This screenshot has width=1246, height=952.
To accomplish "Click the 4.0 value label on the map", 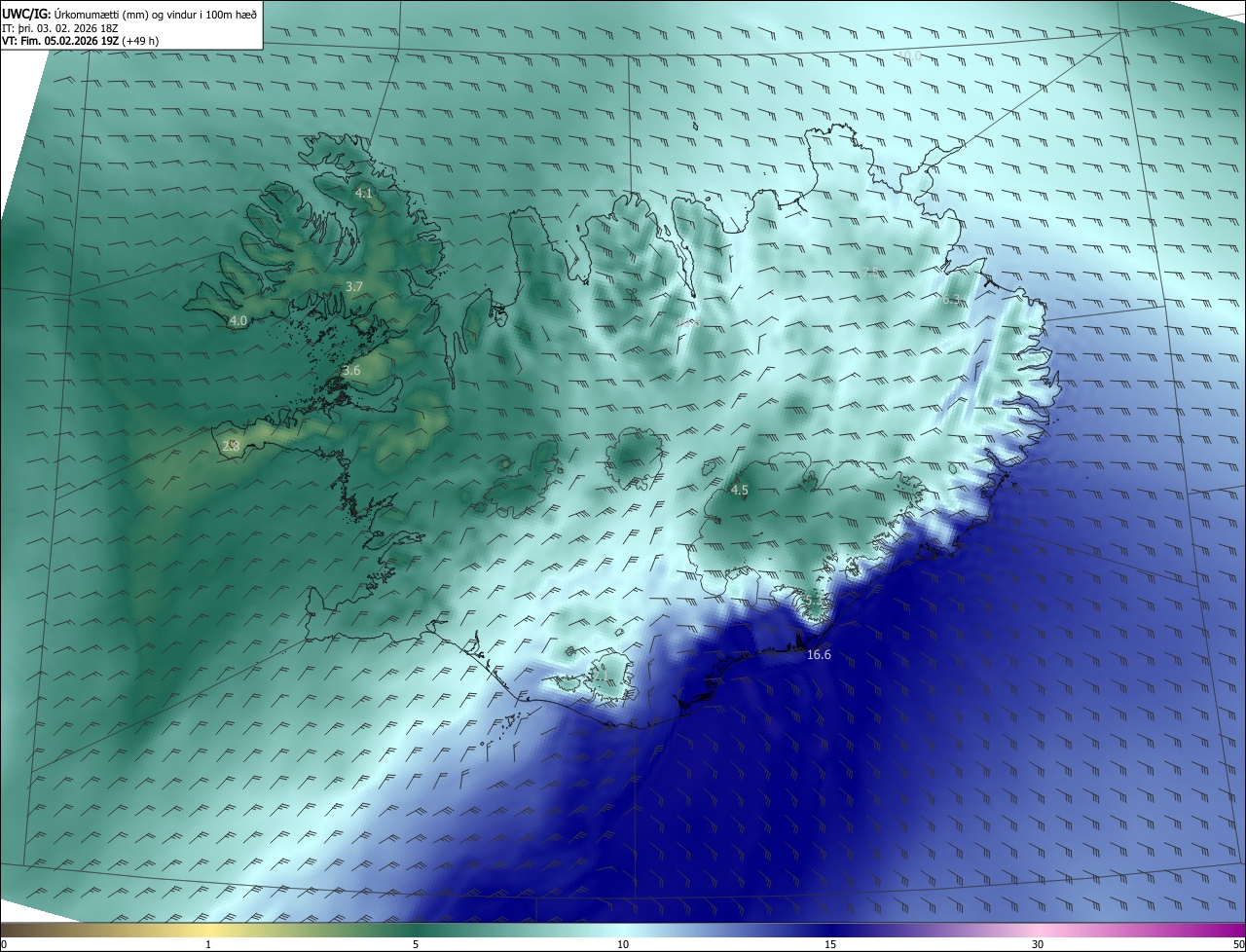I will 238,320.
